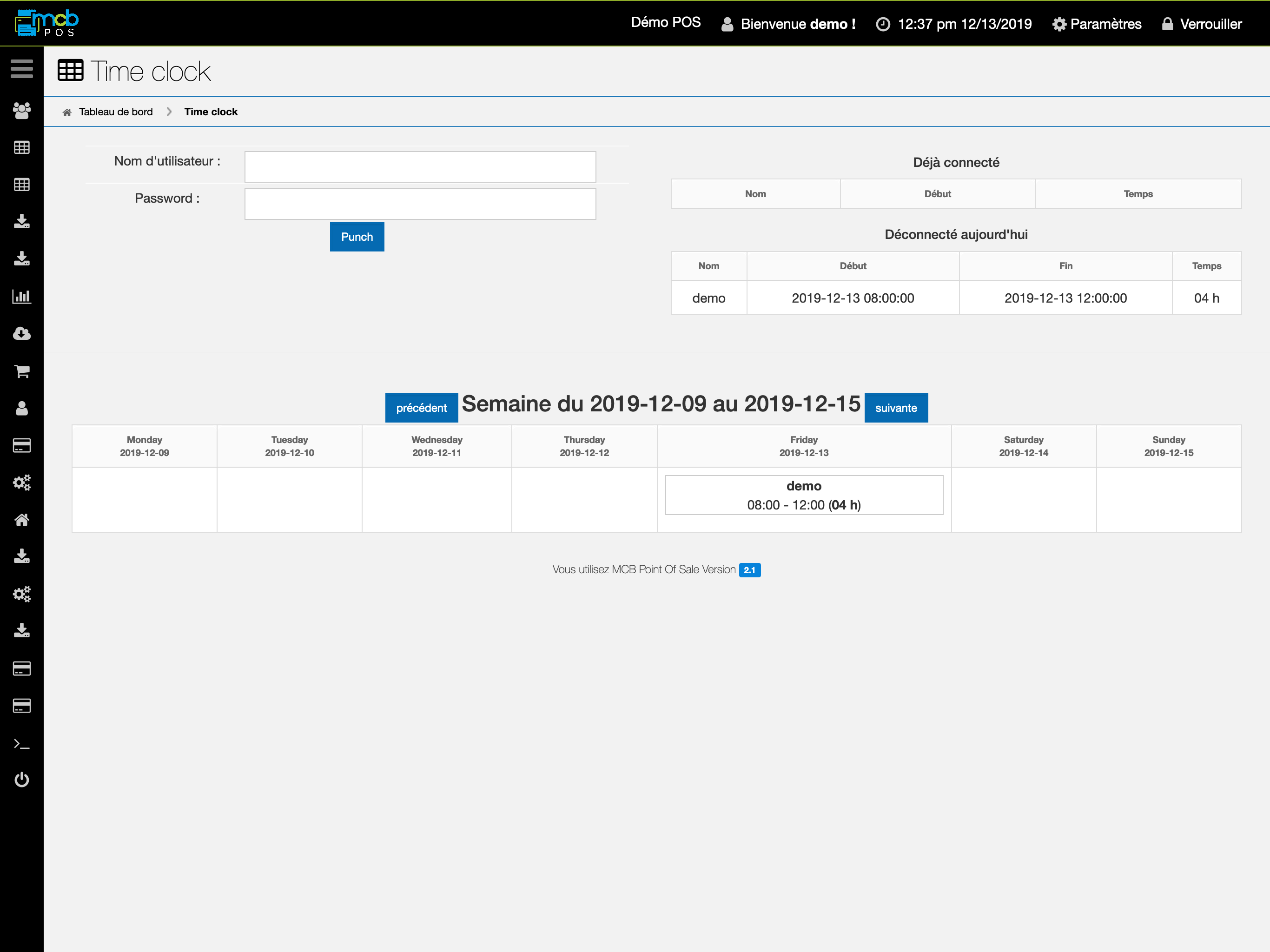Click the single user sidebar icon
Image resolution: width=1270 pixels, height=952 pixels.
(x=22, y=408)
